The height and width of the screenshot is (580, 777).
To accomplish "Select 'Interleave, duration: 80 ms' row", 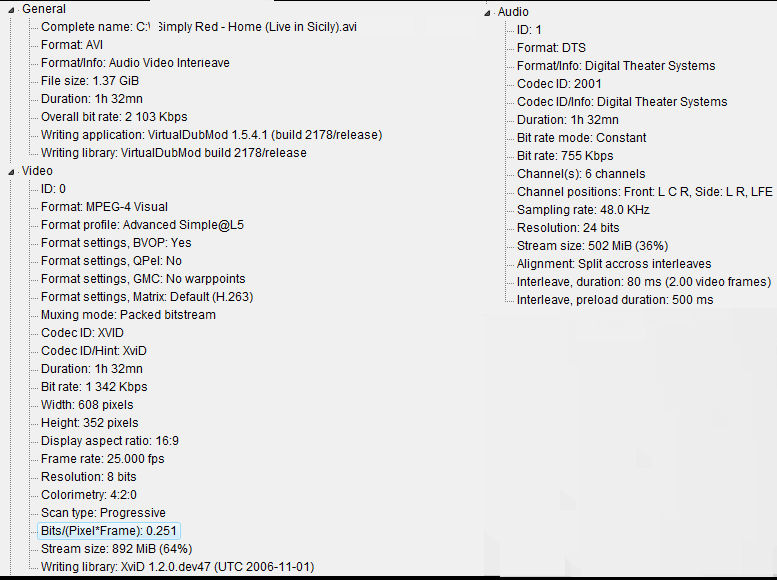I will click(x=644, y=282).
